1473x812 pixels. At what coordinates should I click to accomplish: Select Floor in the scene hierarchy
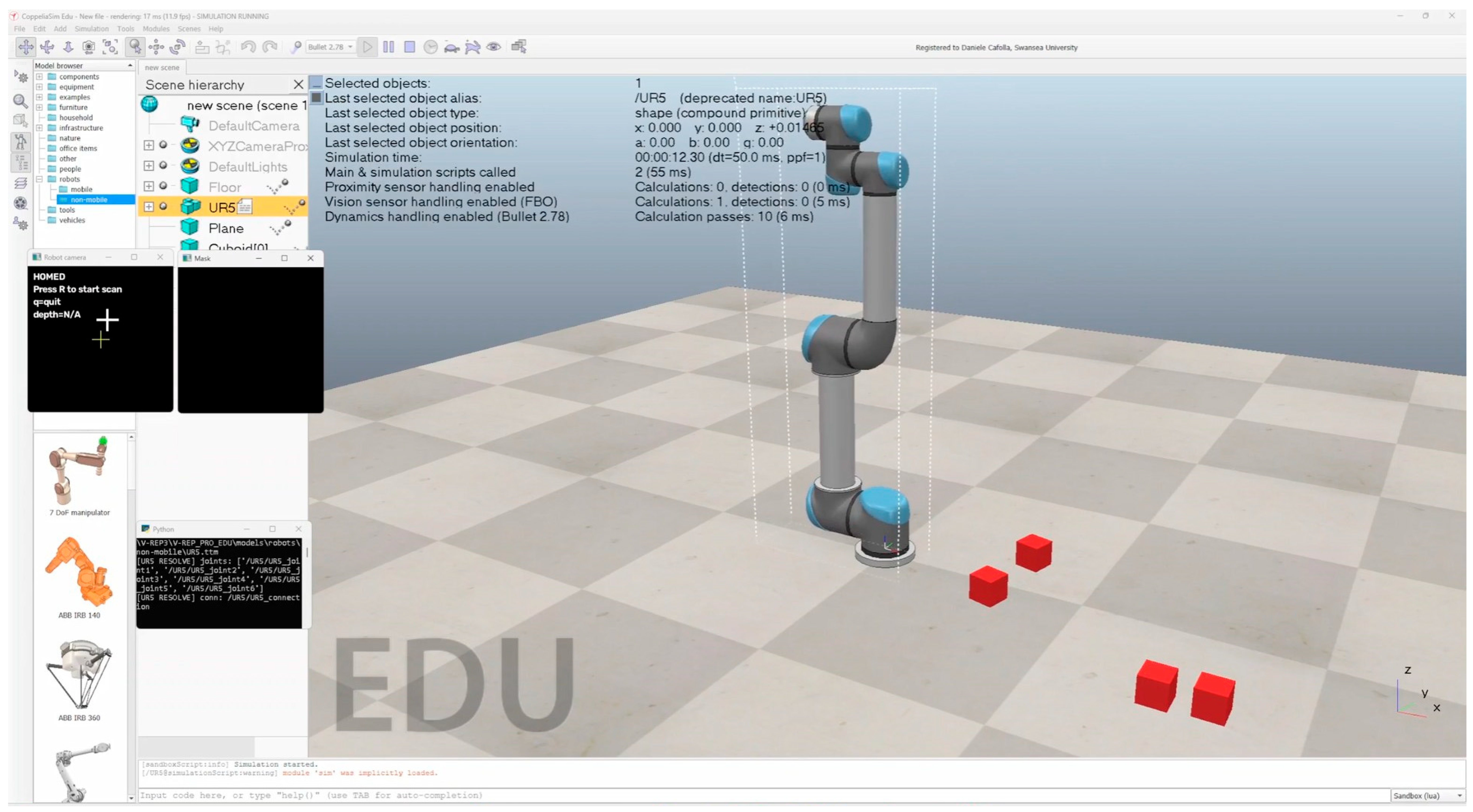click(x=225, y=187)
